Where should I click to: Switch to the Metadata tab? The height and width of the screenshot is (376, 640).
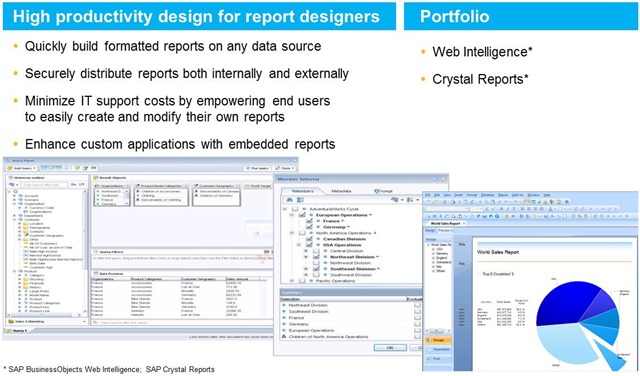tap(341, 191)
